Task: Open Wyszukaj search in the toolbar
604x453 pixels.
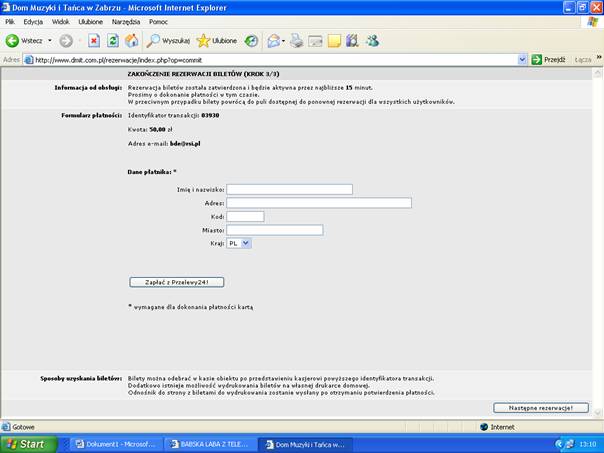Action: click(x=168, y=41)
